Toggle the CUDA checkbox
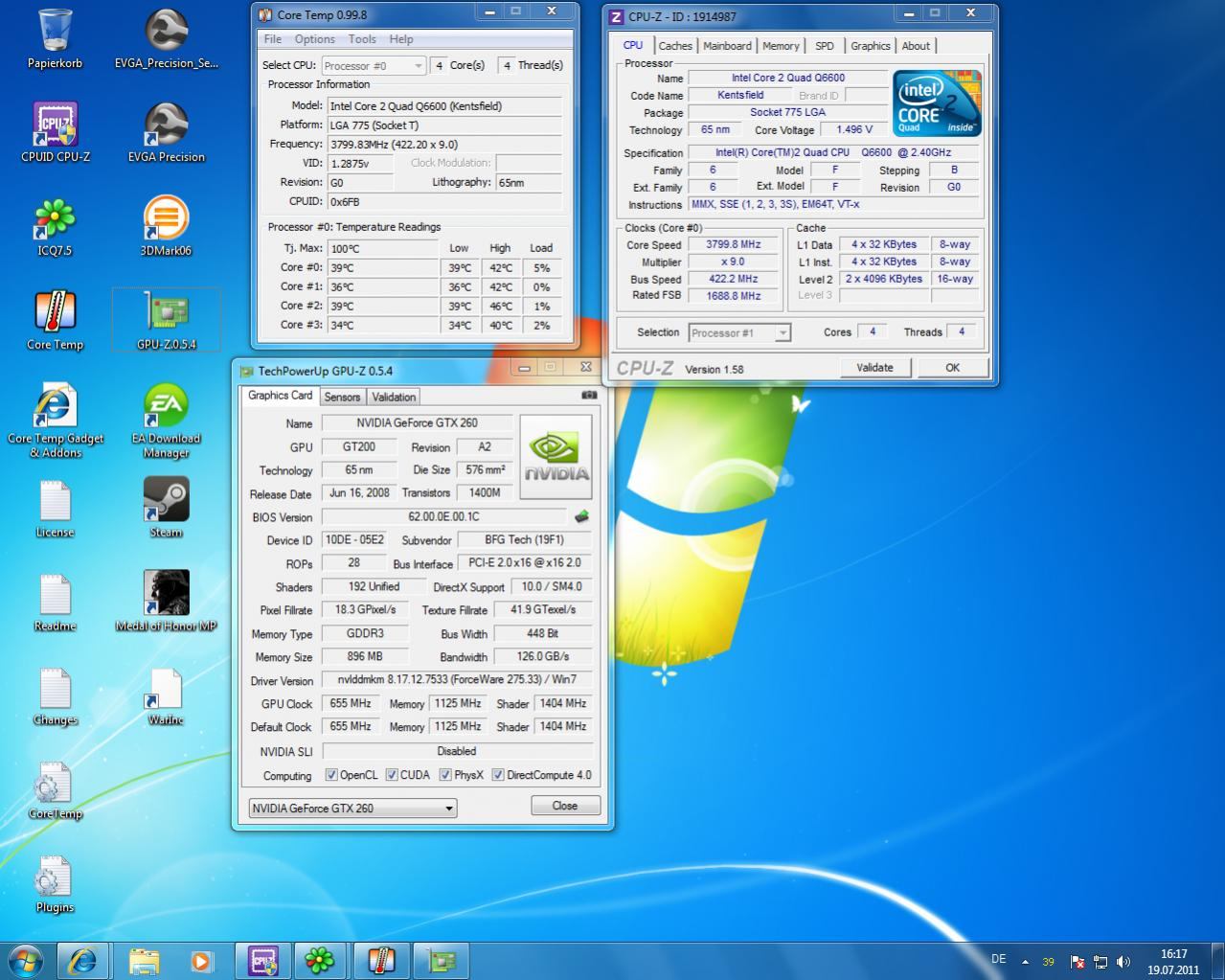Viewport: 1225px width, 980px height. point(392,775)
